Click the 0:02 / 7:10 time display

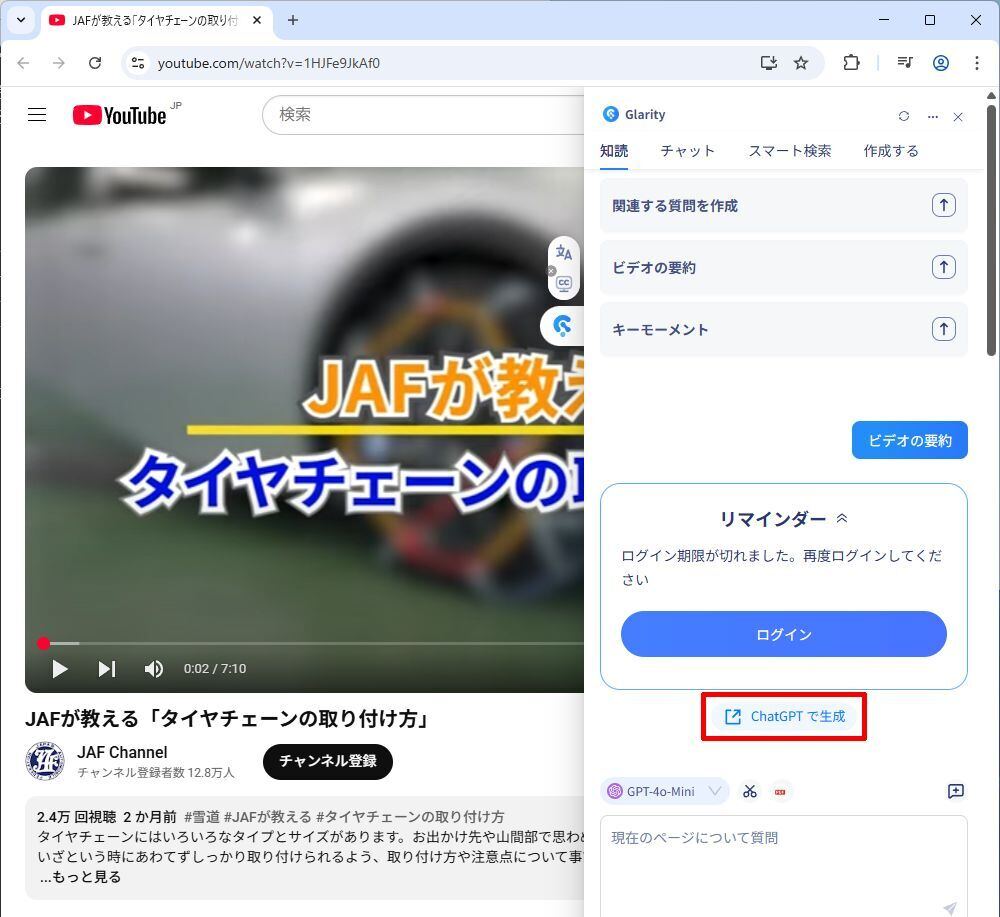click(215, 669)
